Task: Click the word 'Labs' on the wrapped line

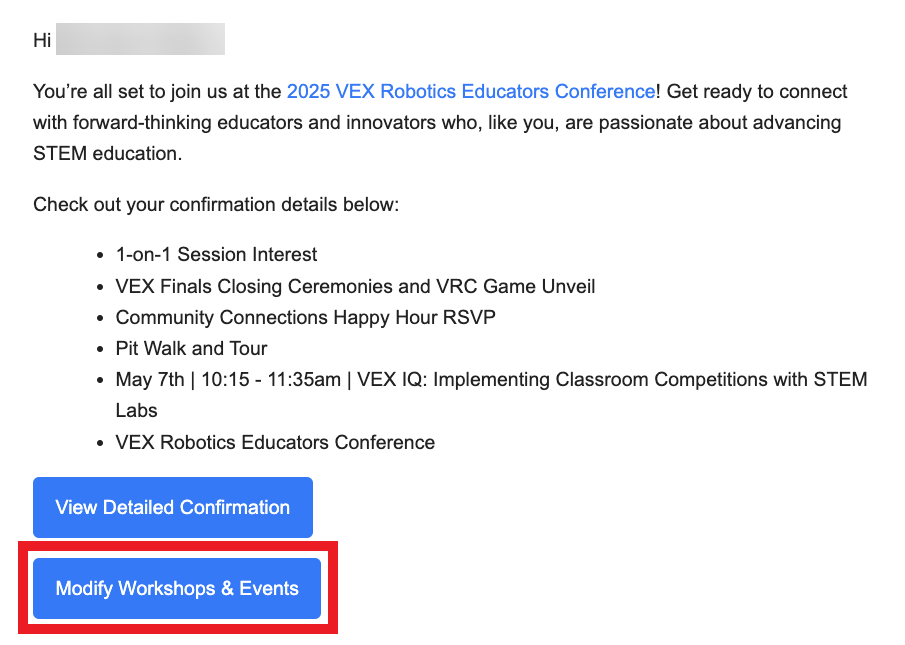Action: [137, 411]
